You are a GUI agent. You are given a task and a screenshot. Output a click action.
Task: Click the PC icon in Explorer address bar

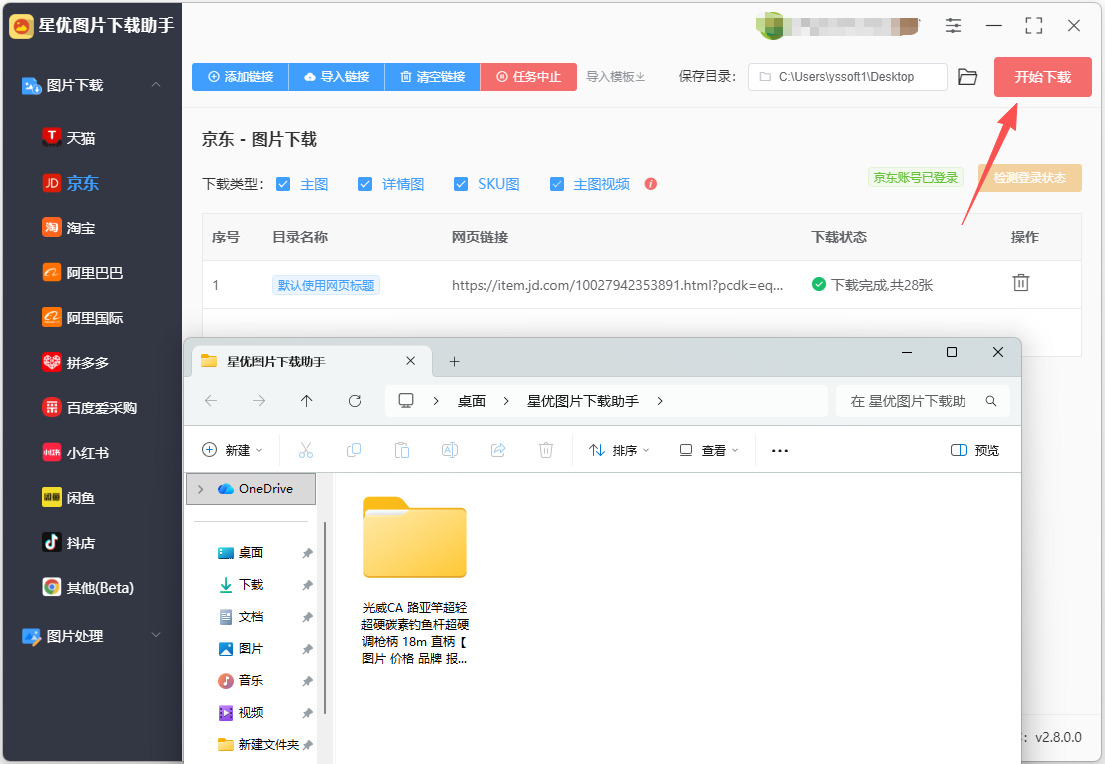coord(406,400)
